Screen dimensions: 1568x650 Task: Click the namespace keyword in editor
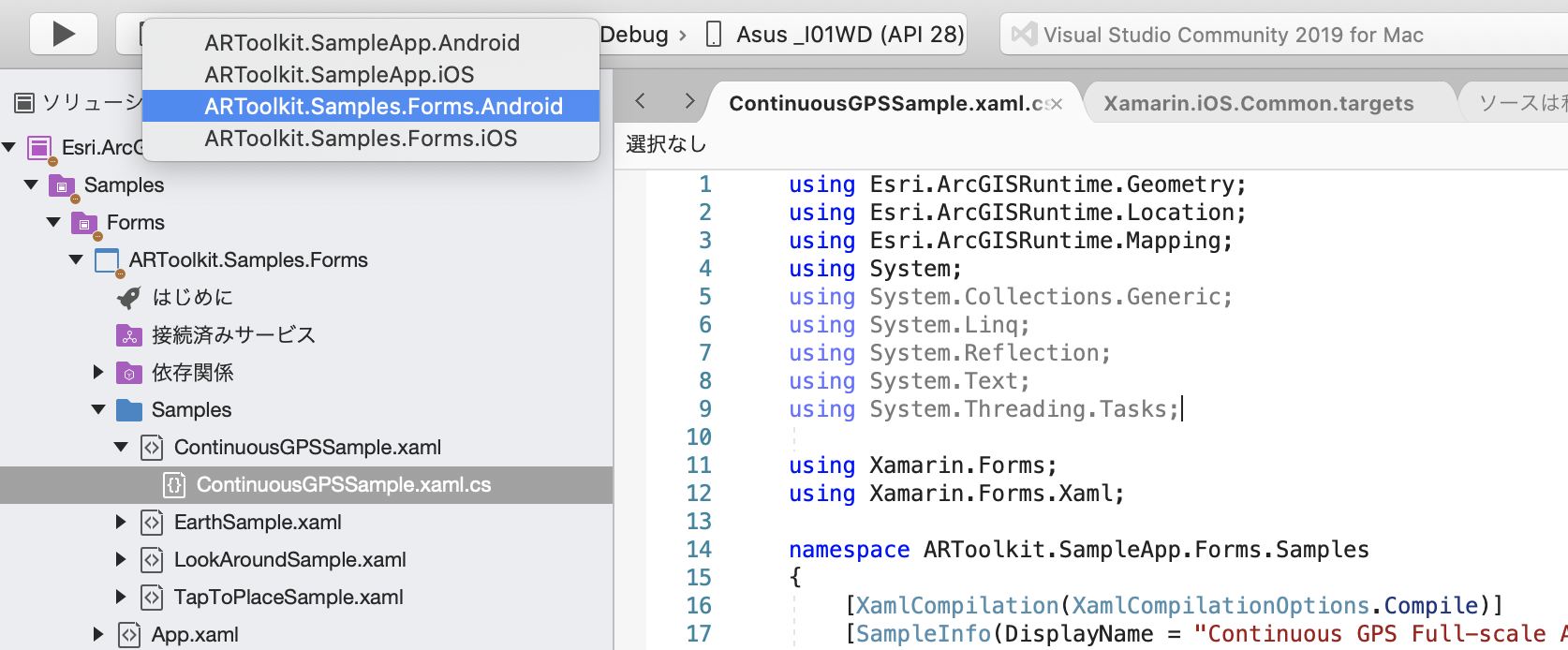click(849, 550)
